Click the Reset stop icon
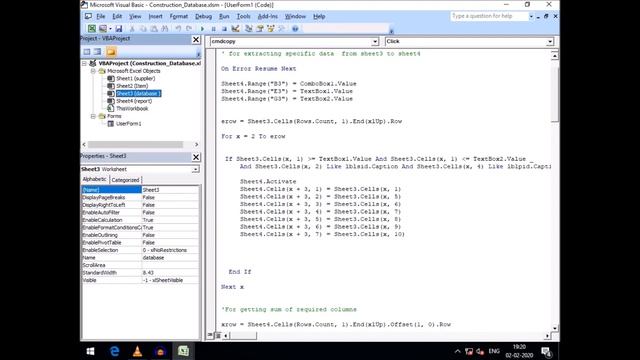The width and height of the screenshot is (640, 360). 224,29
